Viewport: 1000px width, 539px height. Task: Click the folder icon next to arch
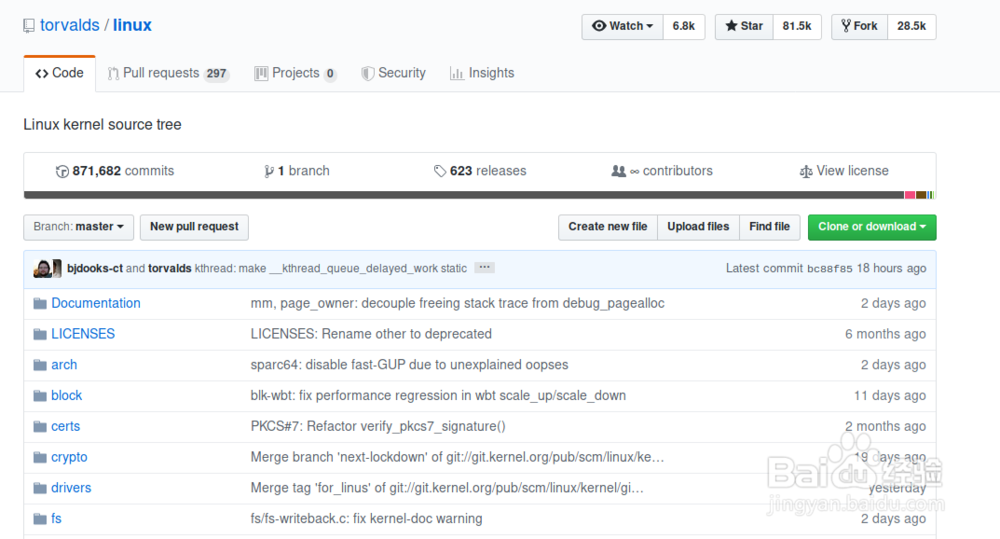(40, 365)
